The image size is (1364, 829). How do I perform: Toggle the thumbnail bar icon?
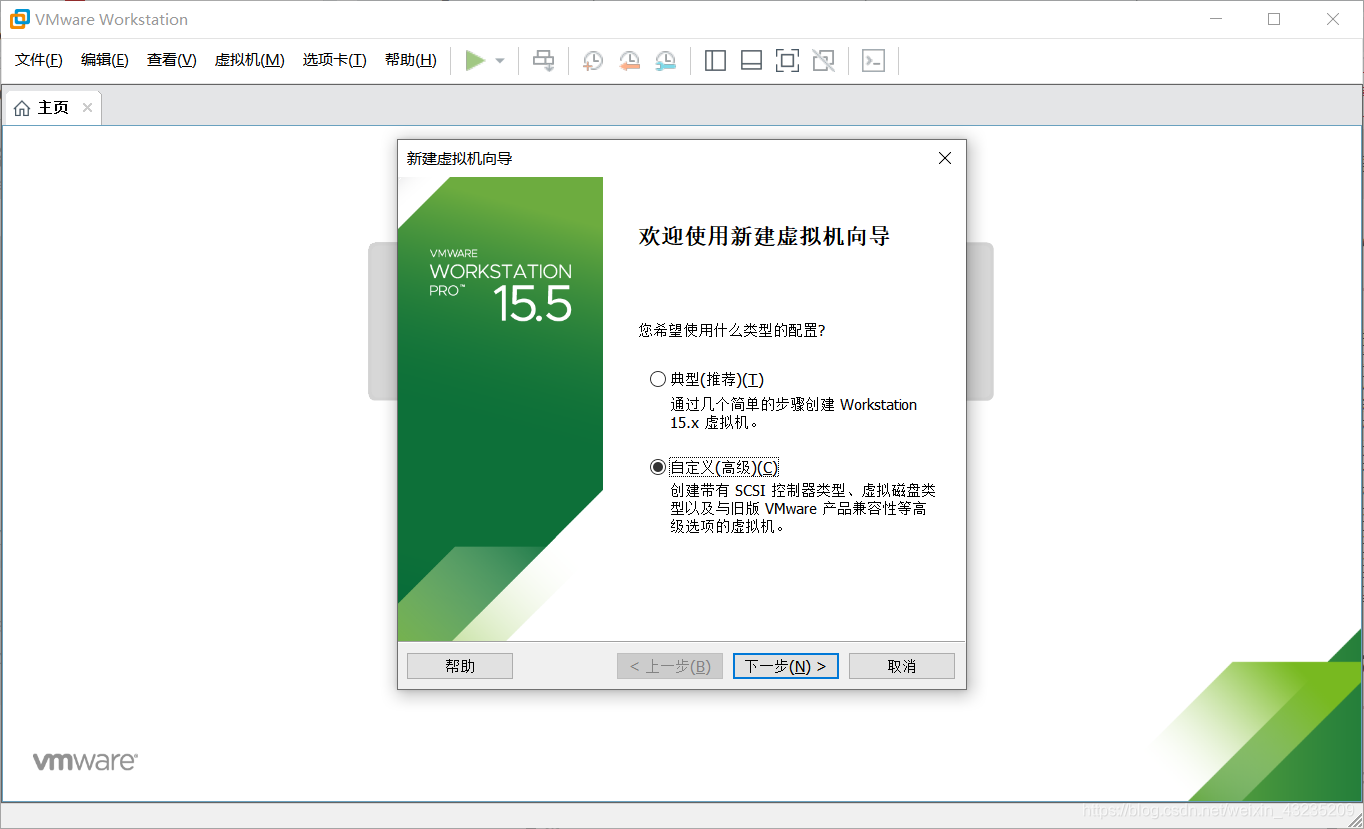coord(751,61)
